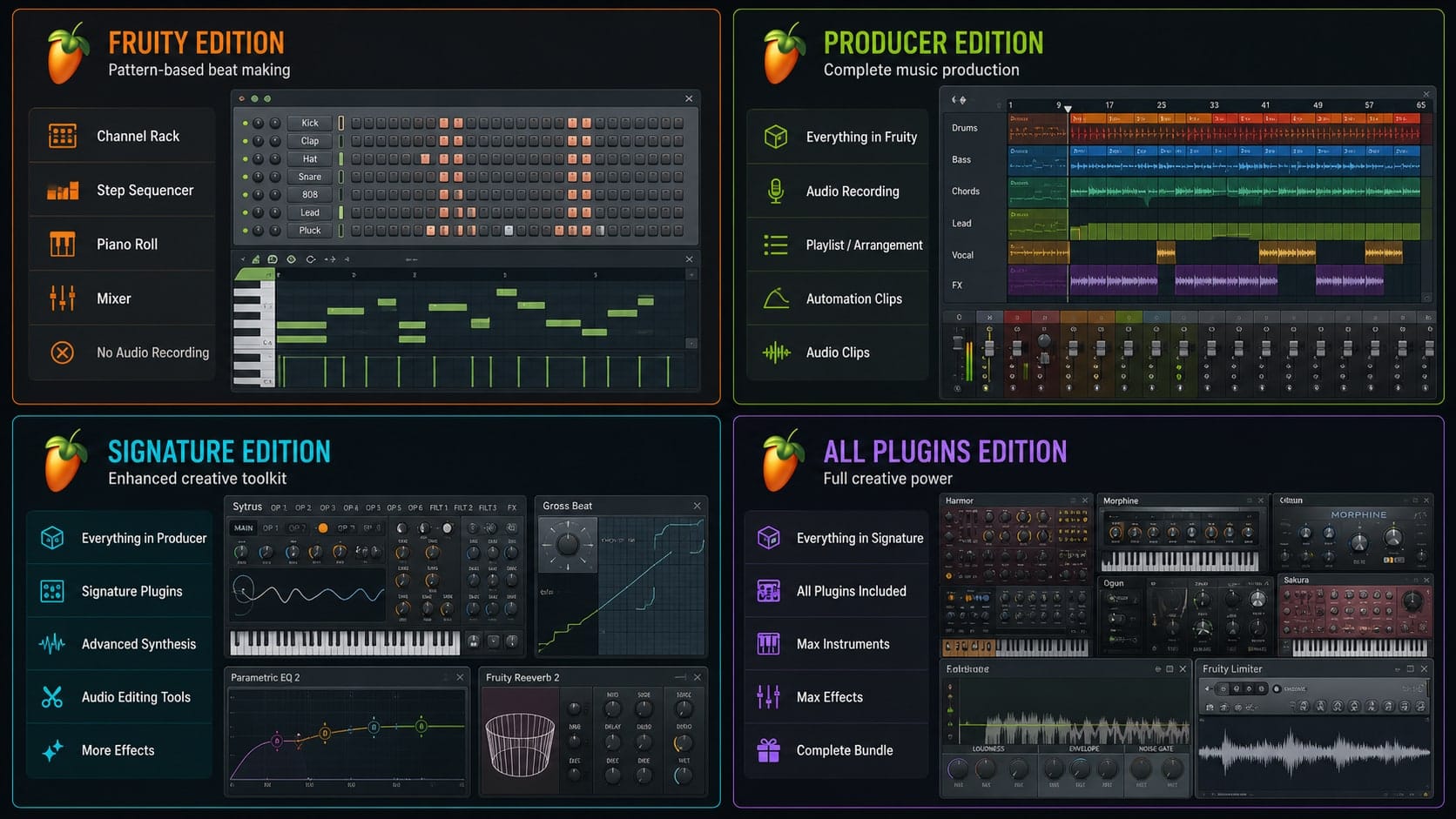Viewport: 1456px width, 819px height.
Task: Click the Advanced Synthesis waveform icon
Action: [52, 644]
